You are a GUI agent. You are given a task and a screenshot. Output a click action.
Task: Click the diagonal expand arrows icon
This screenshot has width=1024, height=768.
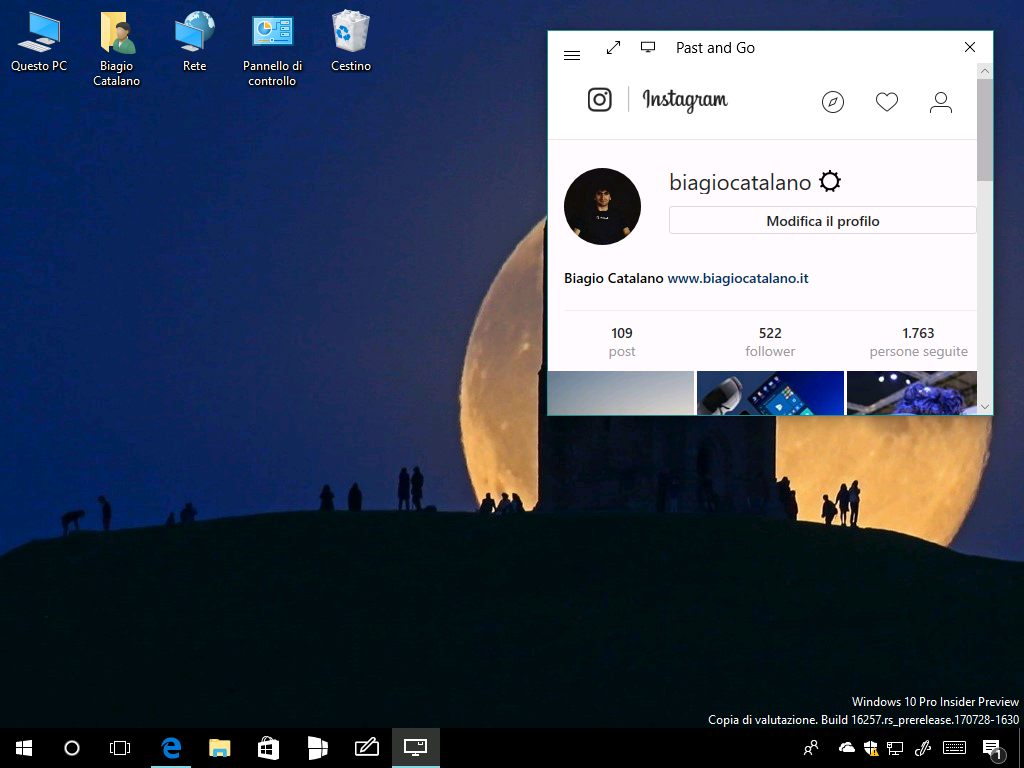tap(613, 48)
